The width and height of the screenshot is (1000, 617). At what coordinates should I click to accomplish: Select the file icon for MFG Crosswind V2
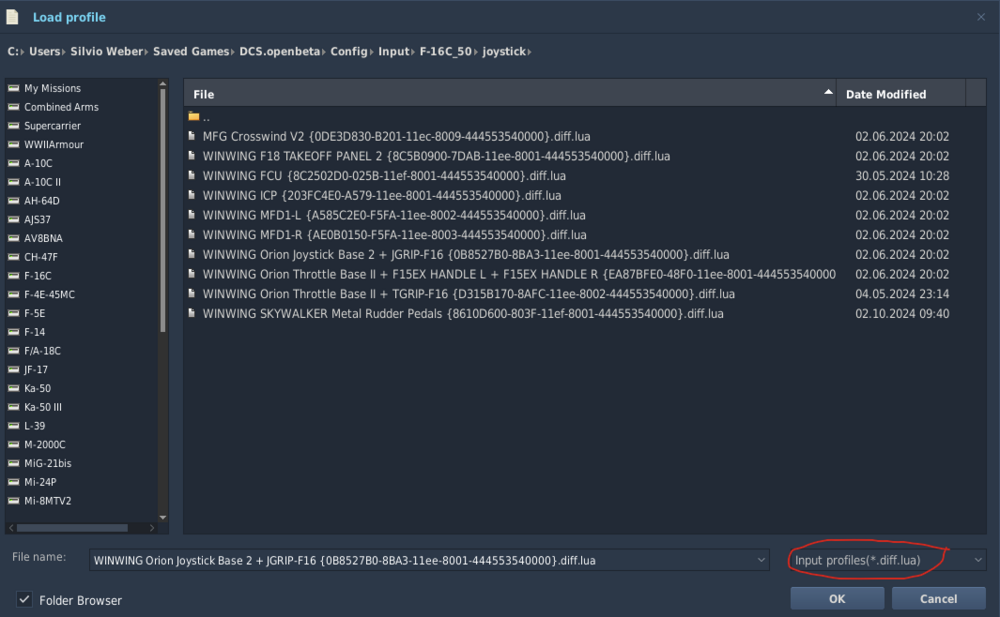191,136
